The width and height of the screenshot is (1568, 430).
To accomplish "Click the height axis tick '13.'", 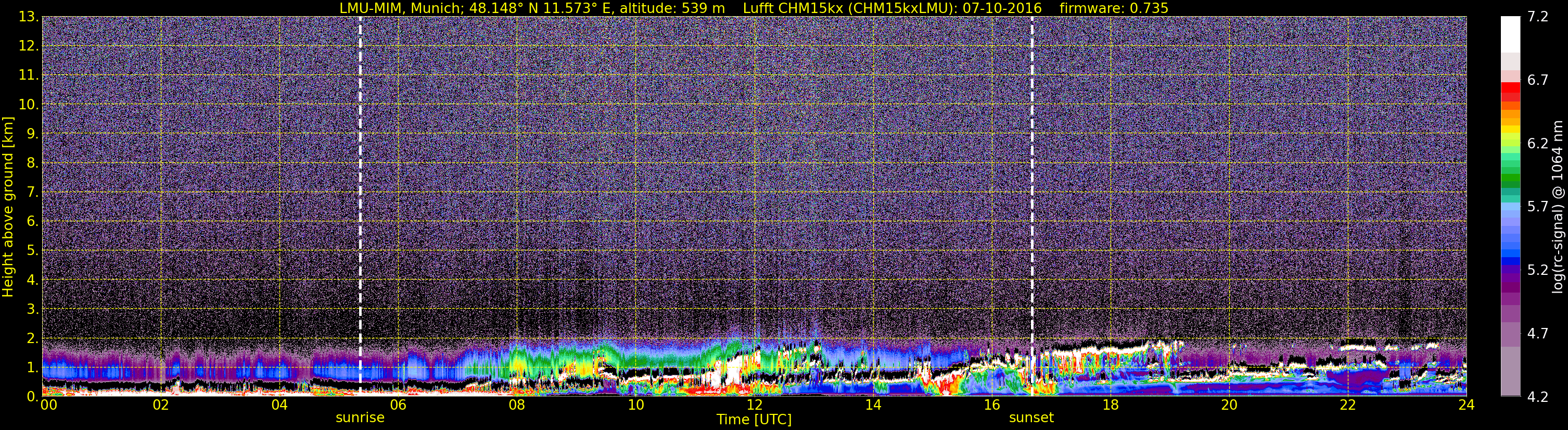I will pos(28,17).
